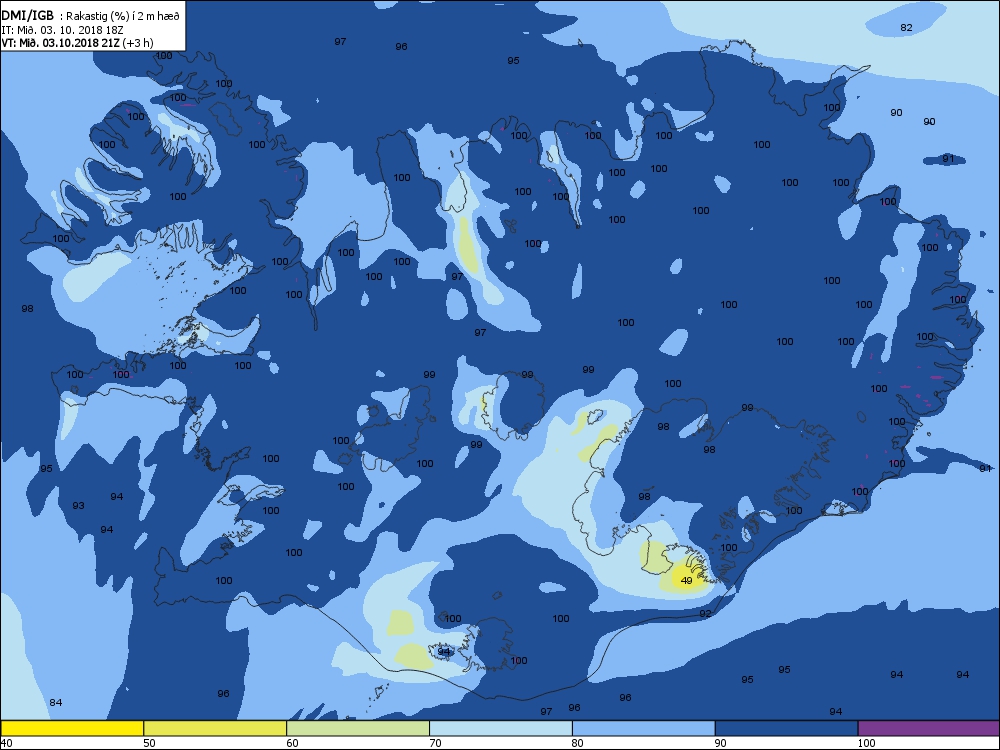Click the dark blue 90–100 legend swatch

point(786,728)
